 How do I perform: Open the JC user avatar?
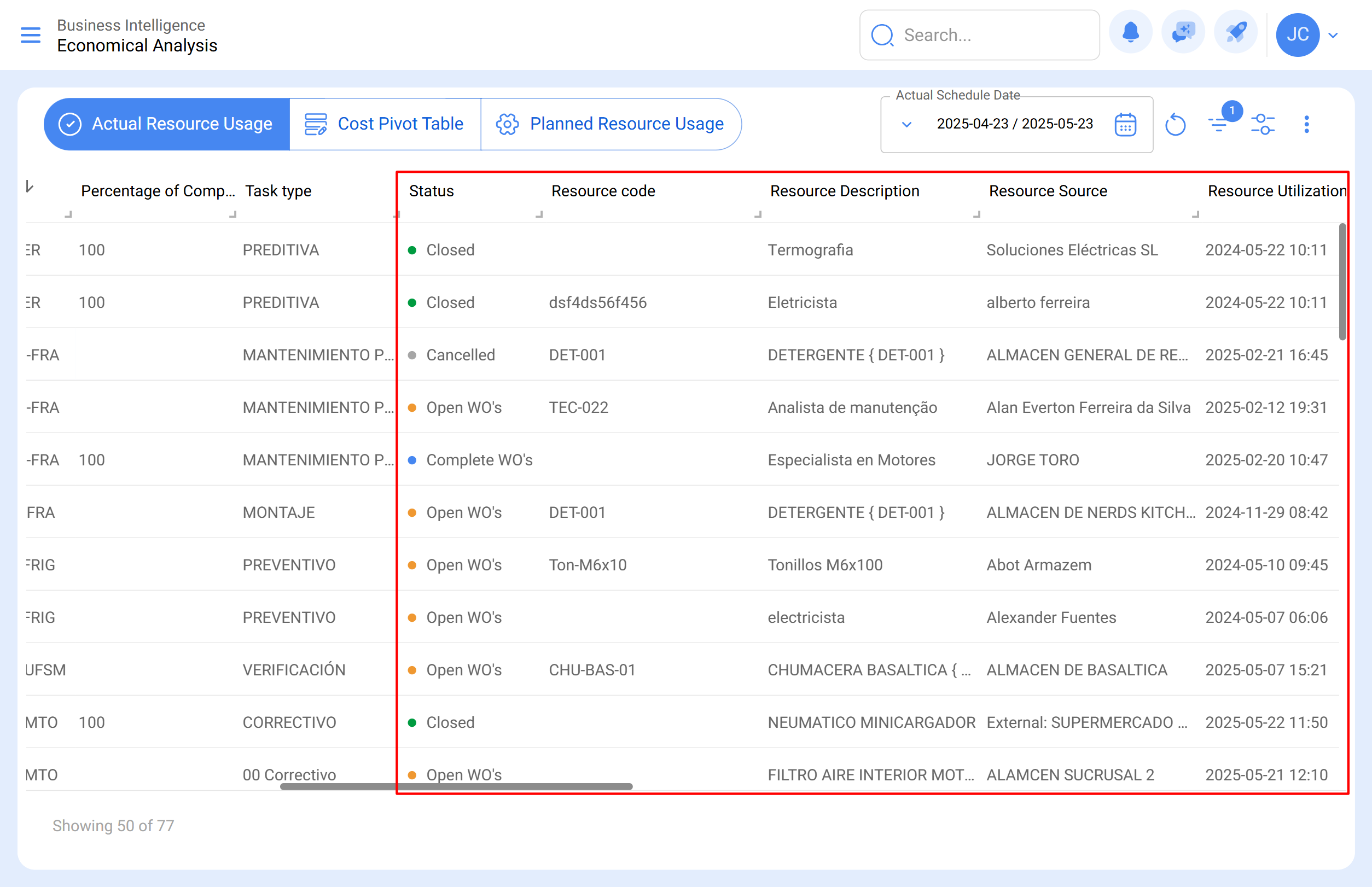click(1297, 34)
